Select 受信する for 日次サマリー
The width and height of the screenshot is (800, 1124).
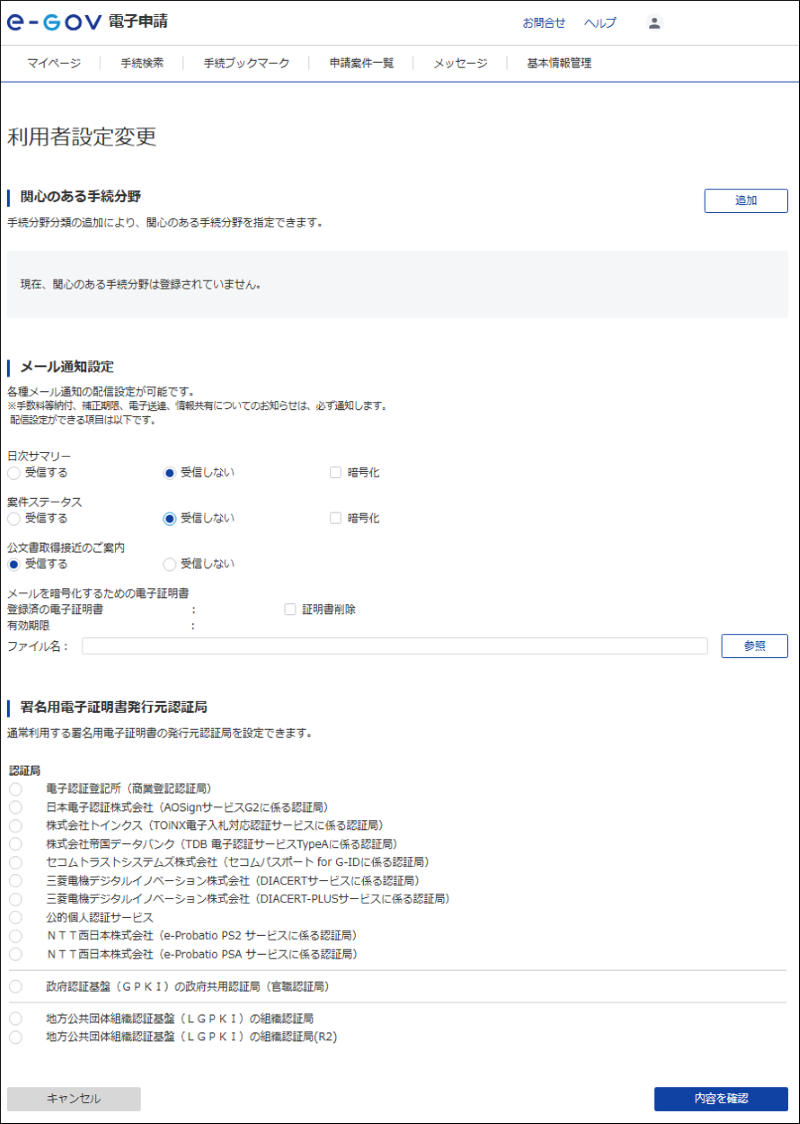point(14,472)
